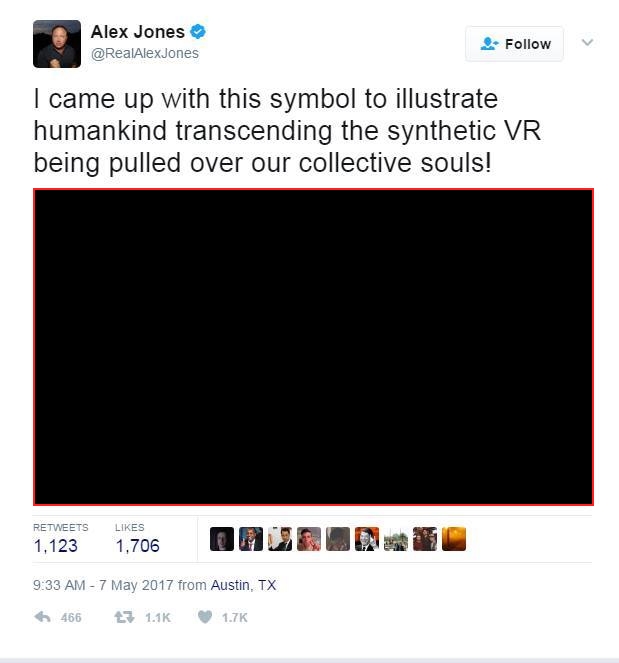This screenshot has height=663, width=619.
Task: Click the Follow button
Action: (x=514, y=44)
